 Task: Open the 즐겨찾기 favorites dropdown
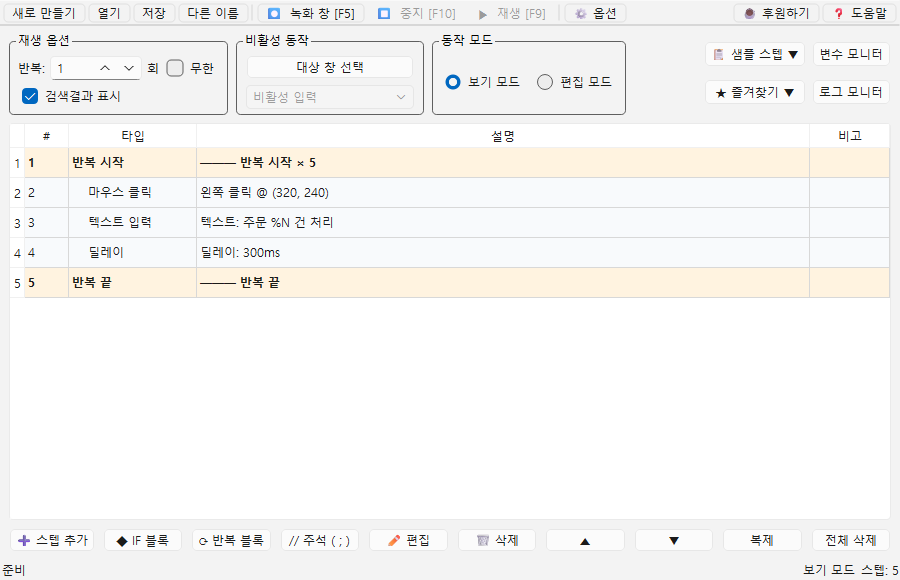pyautogui.click(x=755, y=92)
